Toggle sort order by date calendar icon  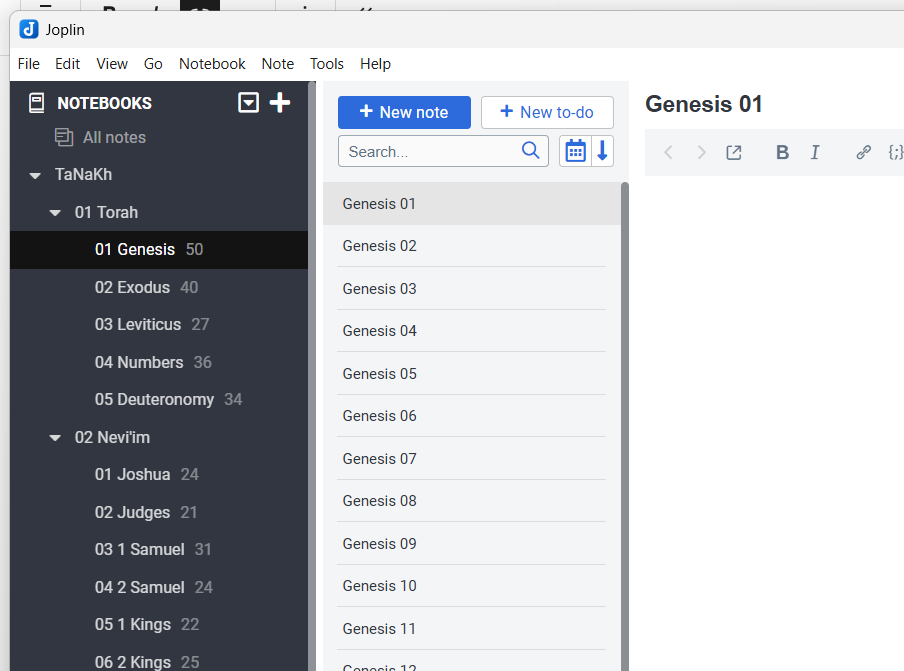coord(575,151)
